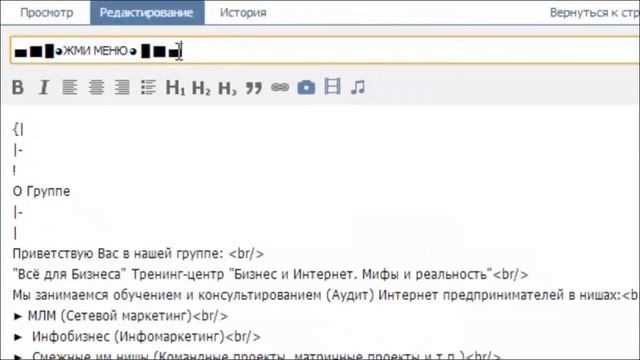Align text to the right
The height and width of the screenshot is (360, 640).
point(122,87)
